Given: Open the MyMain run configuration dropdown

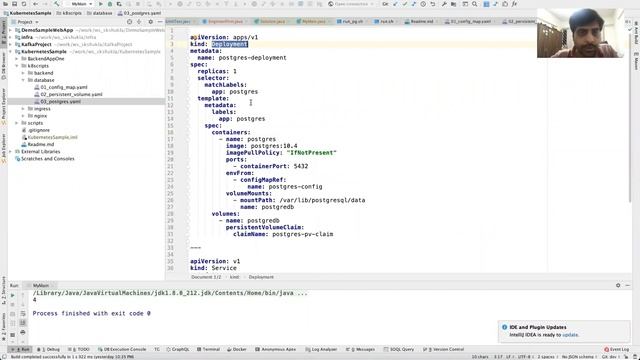Looking at the screenshot, I should pos(80,4).
